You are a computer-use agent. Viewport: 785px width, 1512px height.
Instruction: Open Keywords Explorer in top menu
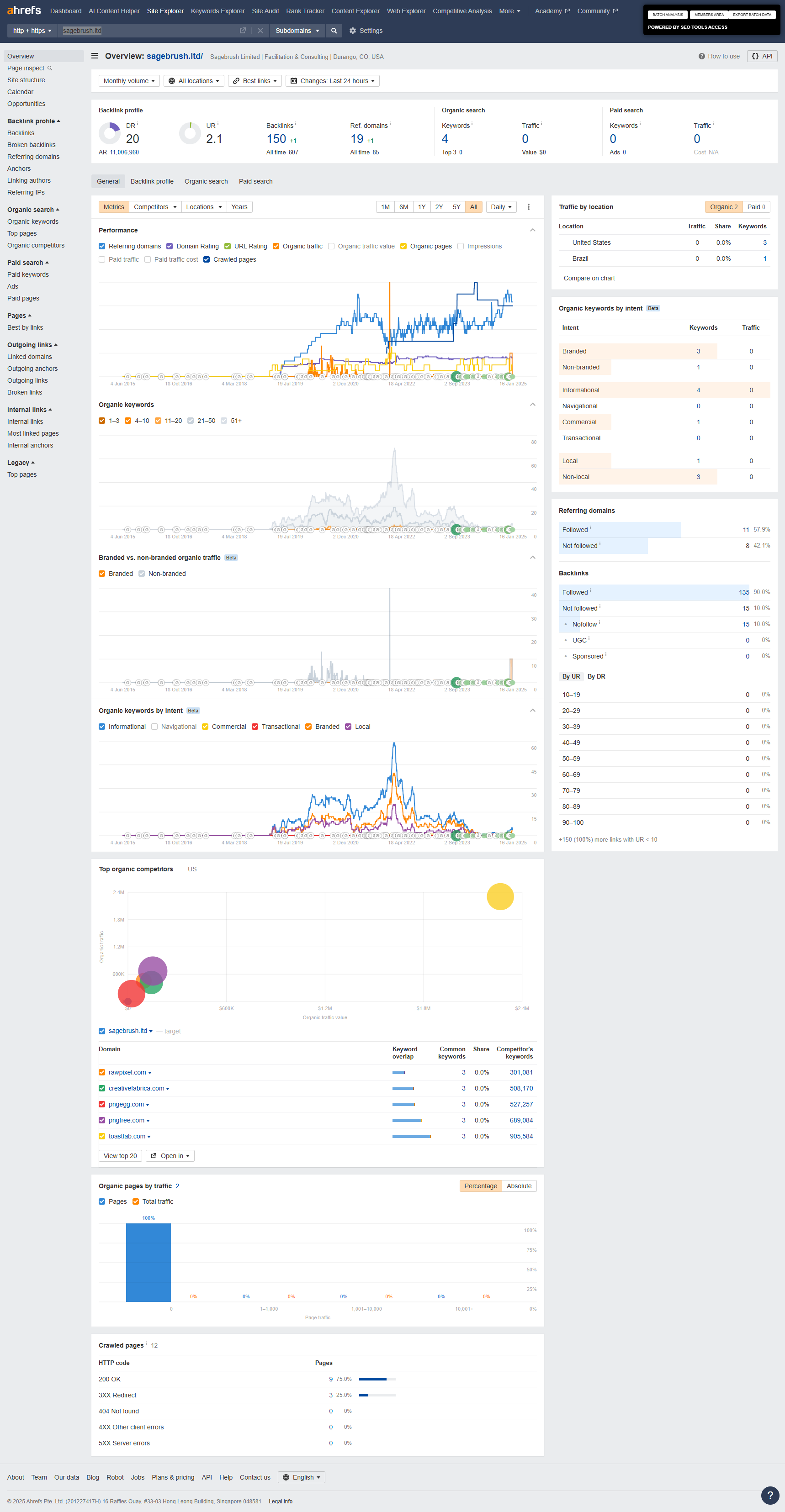217,11
